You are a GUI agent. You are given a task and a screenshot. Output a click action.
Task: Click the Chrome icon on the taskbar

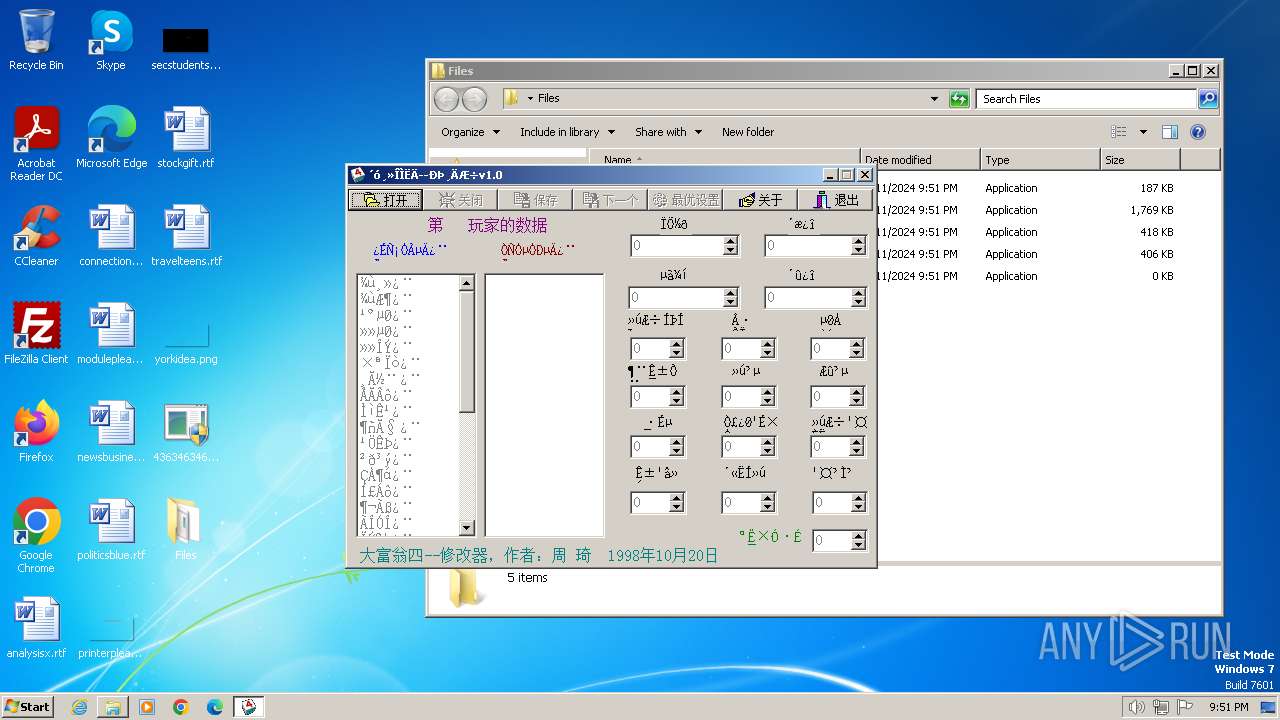pos(181,707)
